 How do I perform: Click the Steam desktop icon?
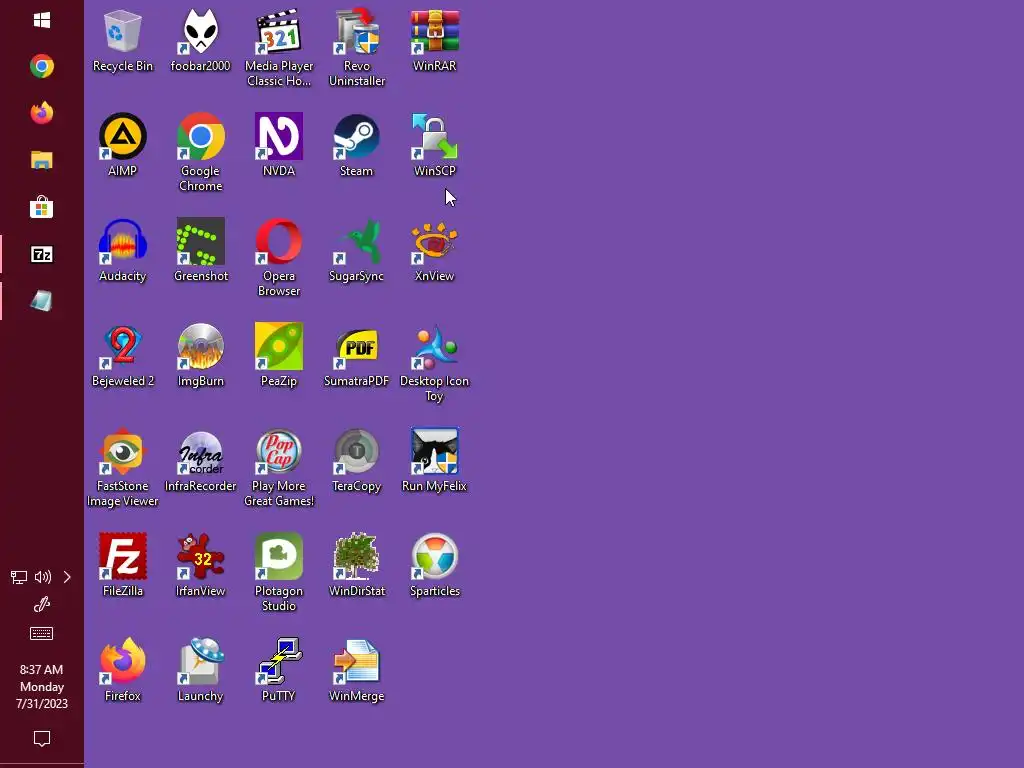pyautogui.click(x=357, y=145)
